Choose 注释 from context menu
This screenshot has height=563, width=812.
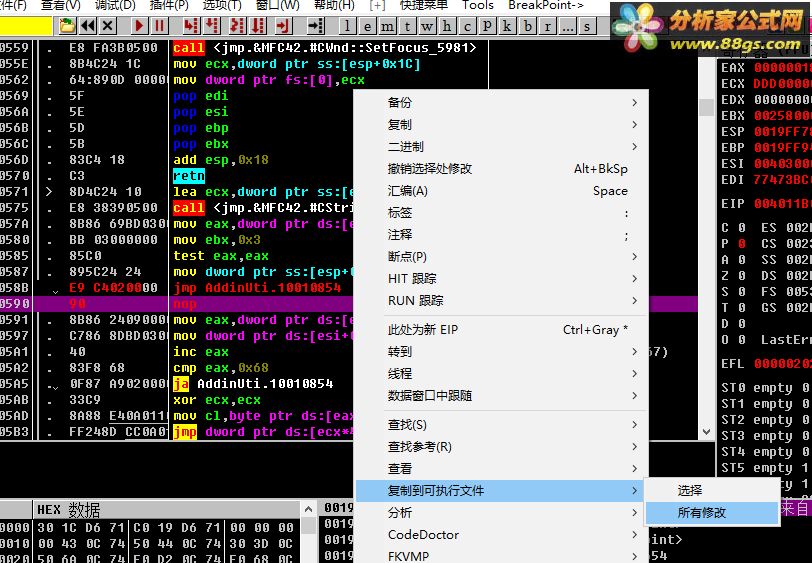click(x=501, y=235)
